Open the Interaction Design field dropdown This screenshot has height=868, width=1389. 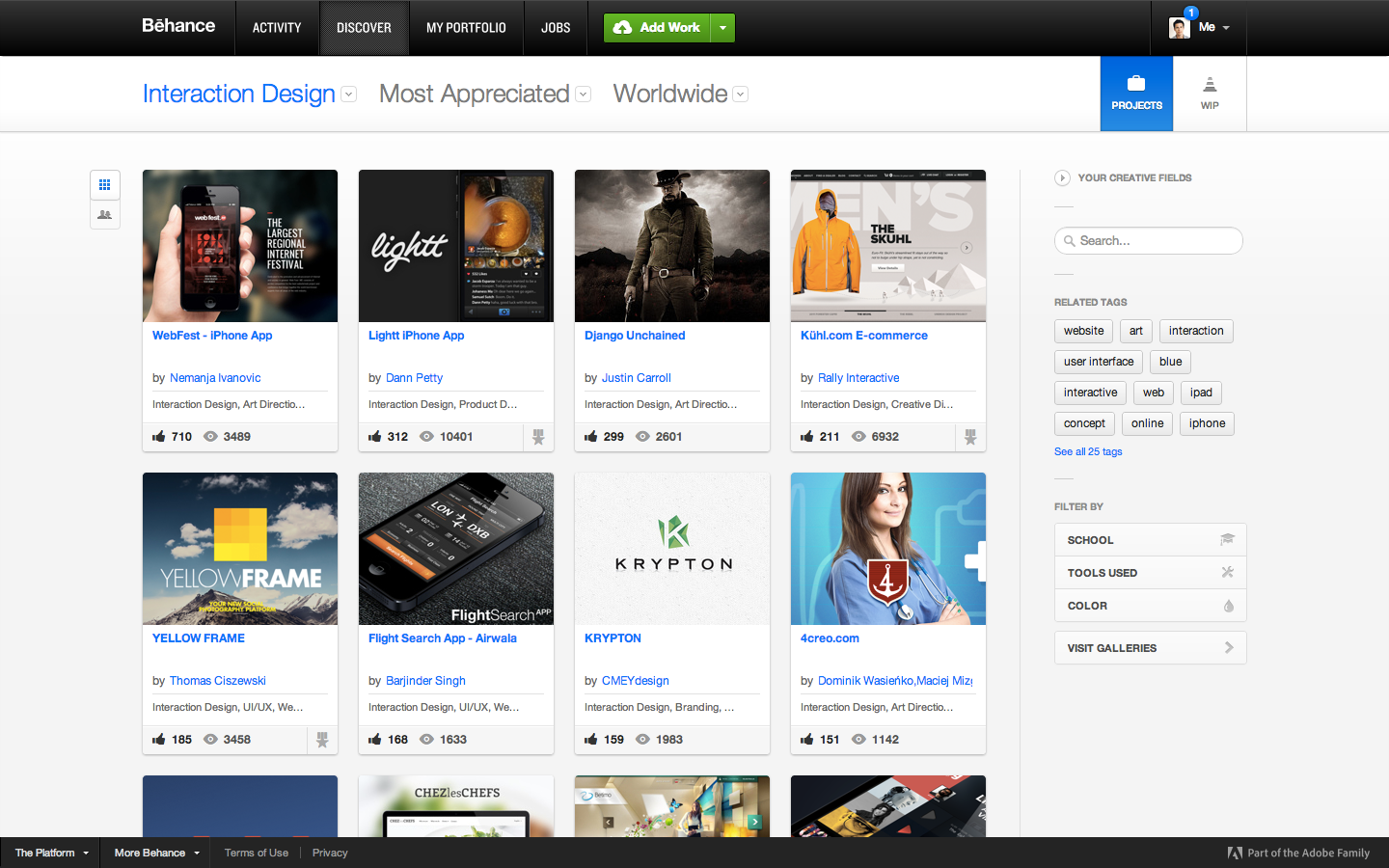click(x=349, y=95)
